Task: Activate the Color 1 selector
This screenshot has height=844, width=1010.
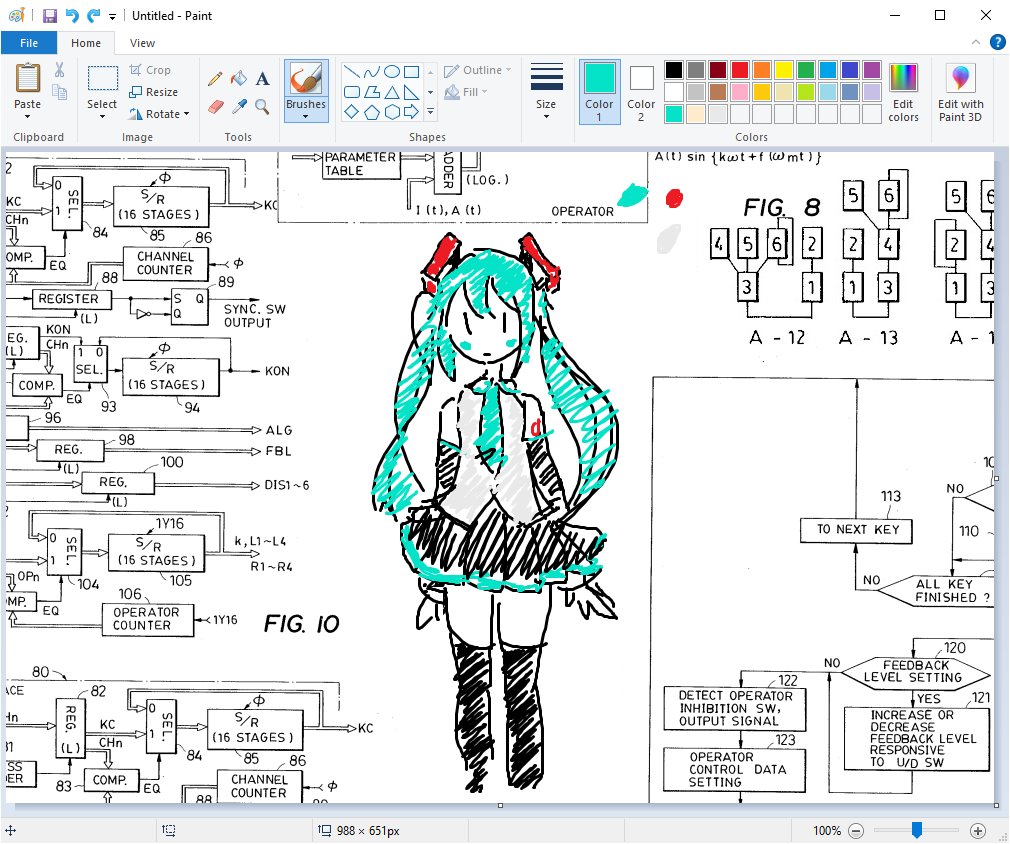Action: click(599, 91)
